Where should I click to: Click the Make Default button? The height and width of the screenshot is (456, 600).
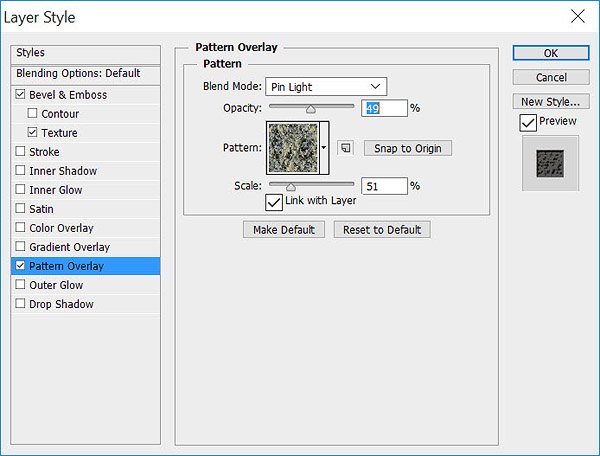pos(284,230)
